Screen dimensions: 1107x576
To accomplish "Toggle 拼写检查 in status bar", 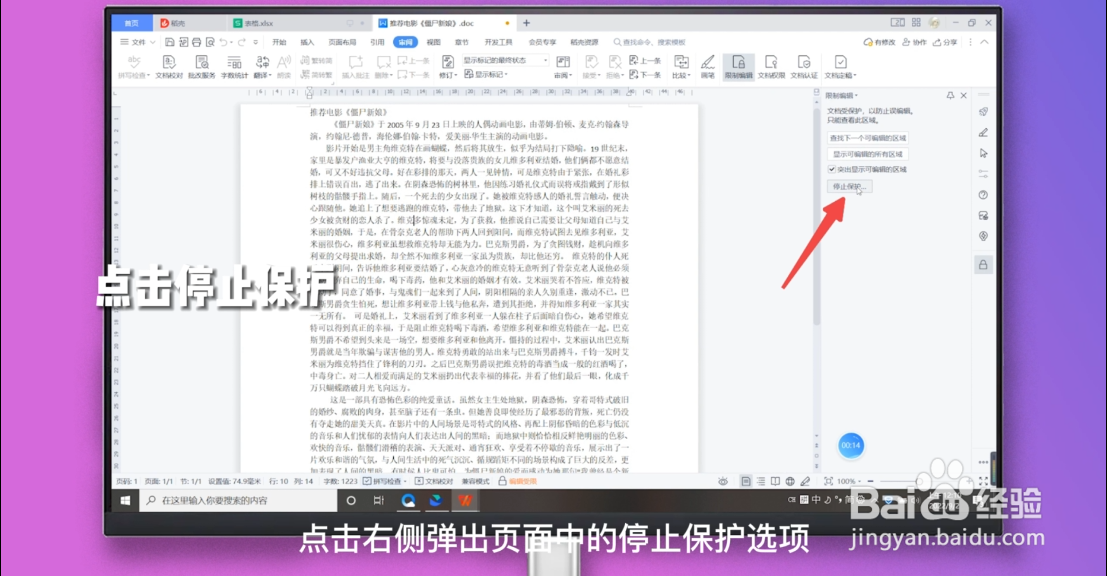I will click(x=385, y=481).
